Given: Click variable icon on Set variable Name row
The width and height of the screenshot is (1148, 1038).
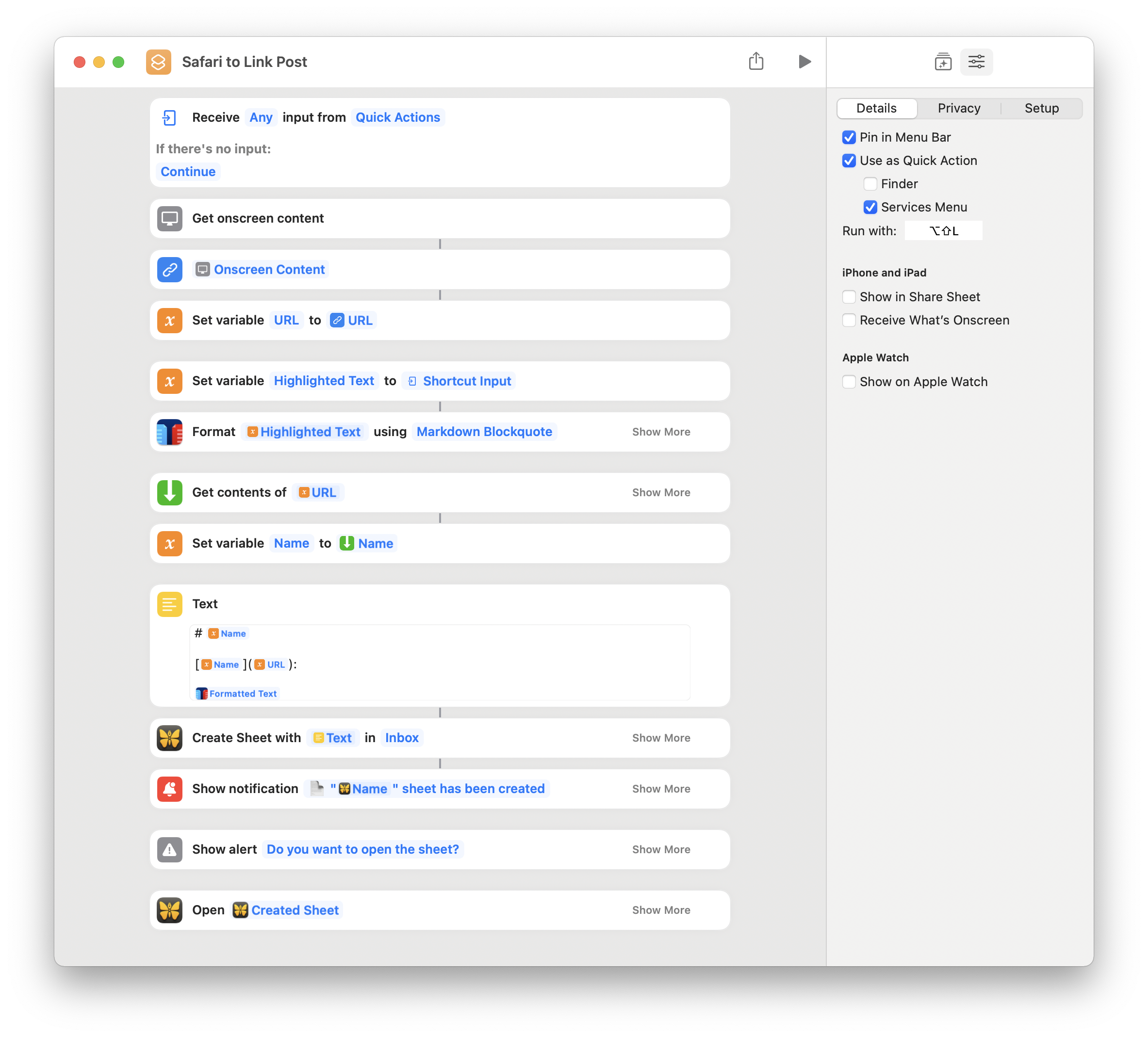Looking at the screenshot, I should click(x=170, y=544).
